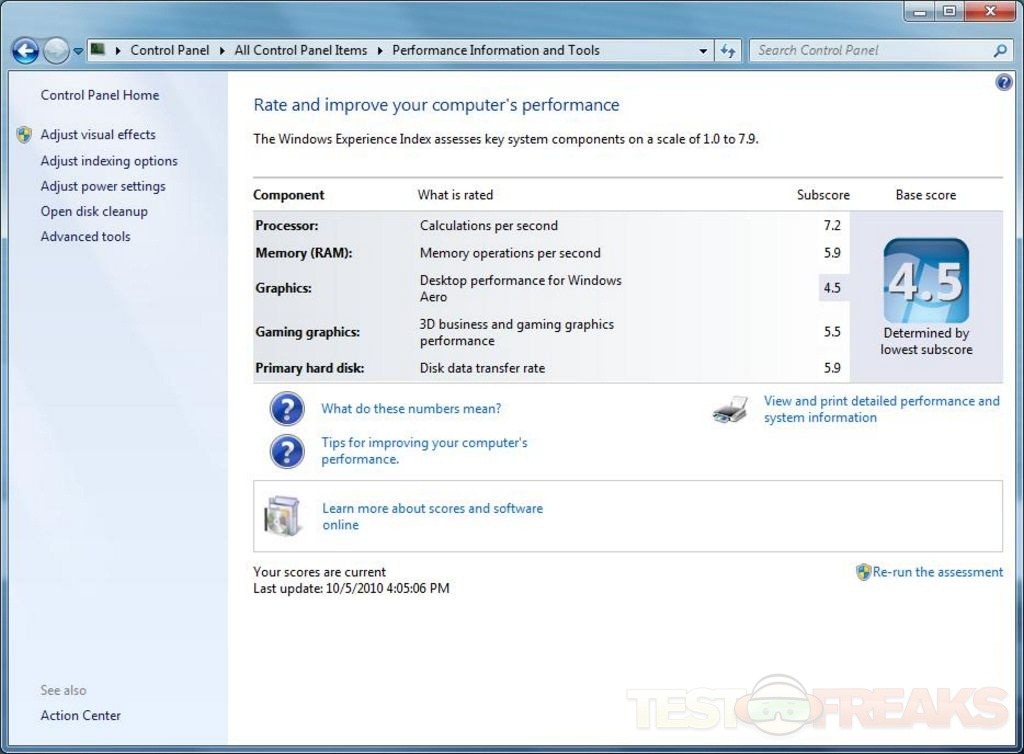Click the question icon beside performance tips
The width and height of the screenshot is (1024, 754).
pyautogui.click(x=287, y=451)
